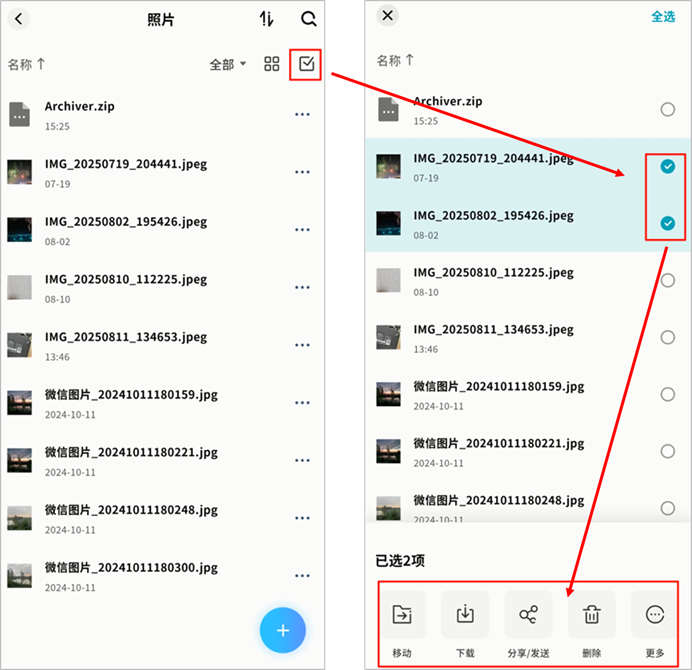Click the 下载 download icon
This screenshot has height=670, width=692.
pos(465,615)
